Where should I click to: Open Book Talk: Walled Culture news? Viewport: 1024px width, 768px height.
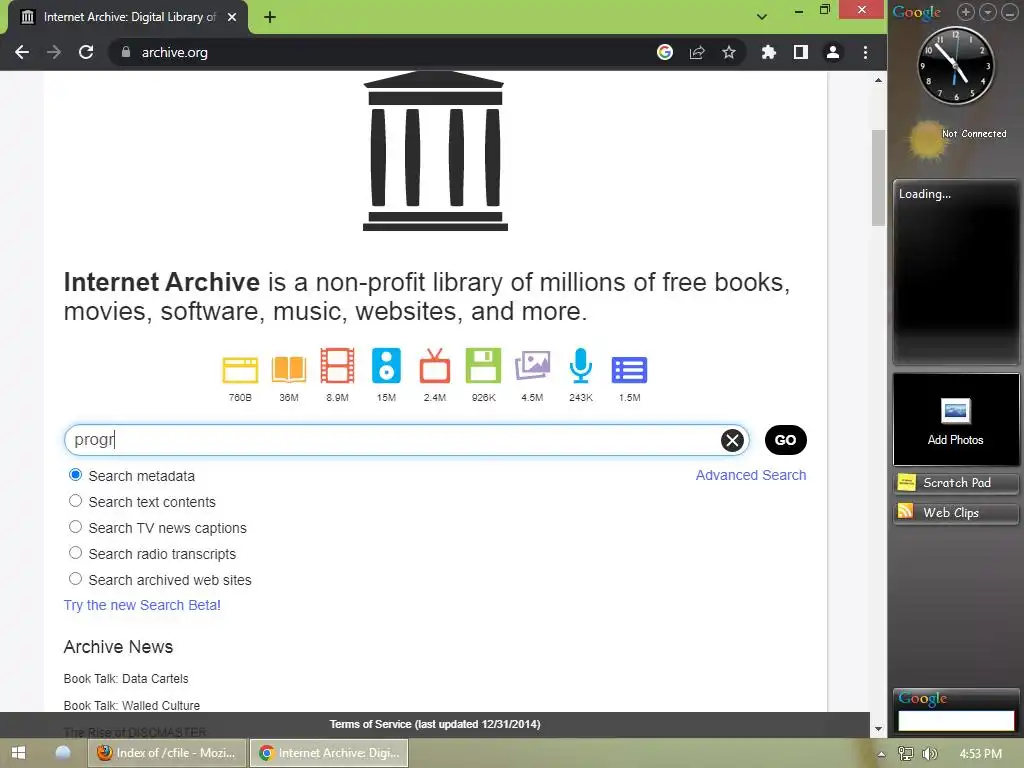pos(132,705)
